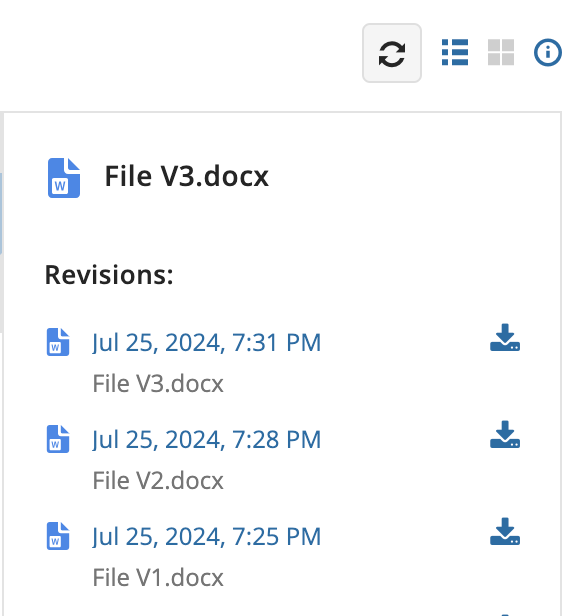Click the Word icon of the 7:28 PM revision
Image resolution: width=584 pixels, height=616 pixels.
click(x=58, y=439)
